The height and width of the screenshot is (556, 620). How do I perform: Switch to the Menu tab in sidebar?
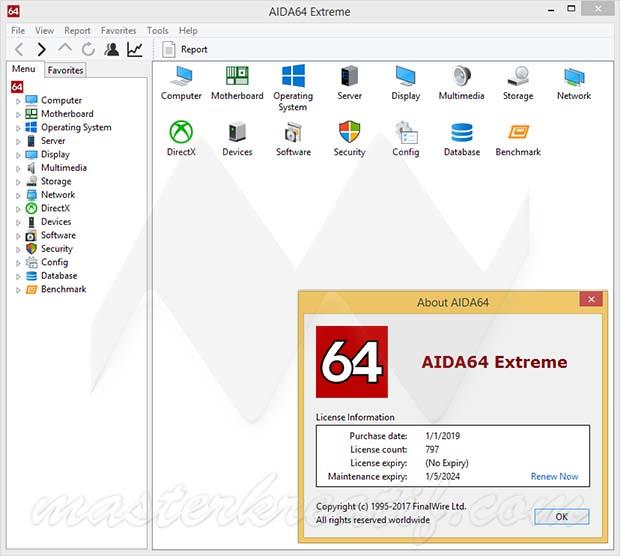click(x=23, y=69)
